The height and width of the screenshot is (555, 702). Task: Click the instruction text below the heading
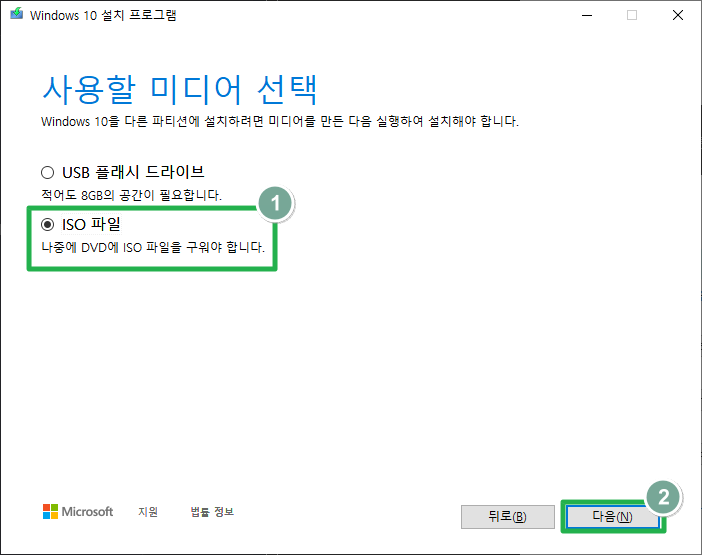280,121
